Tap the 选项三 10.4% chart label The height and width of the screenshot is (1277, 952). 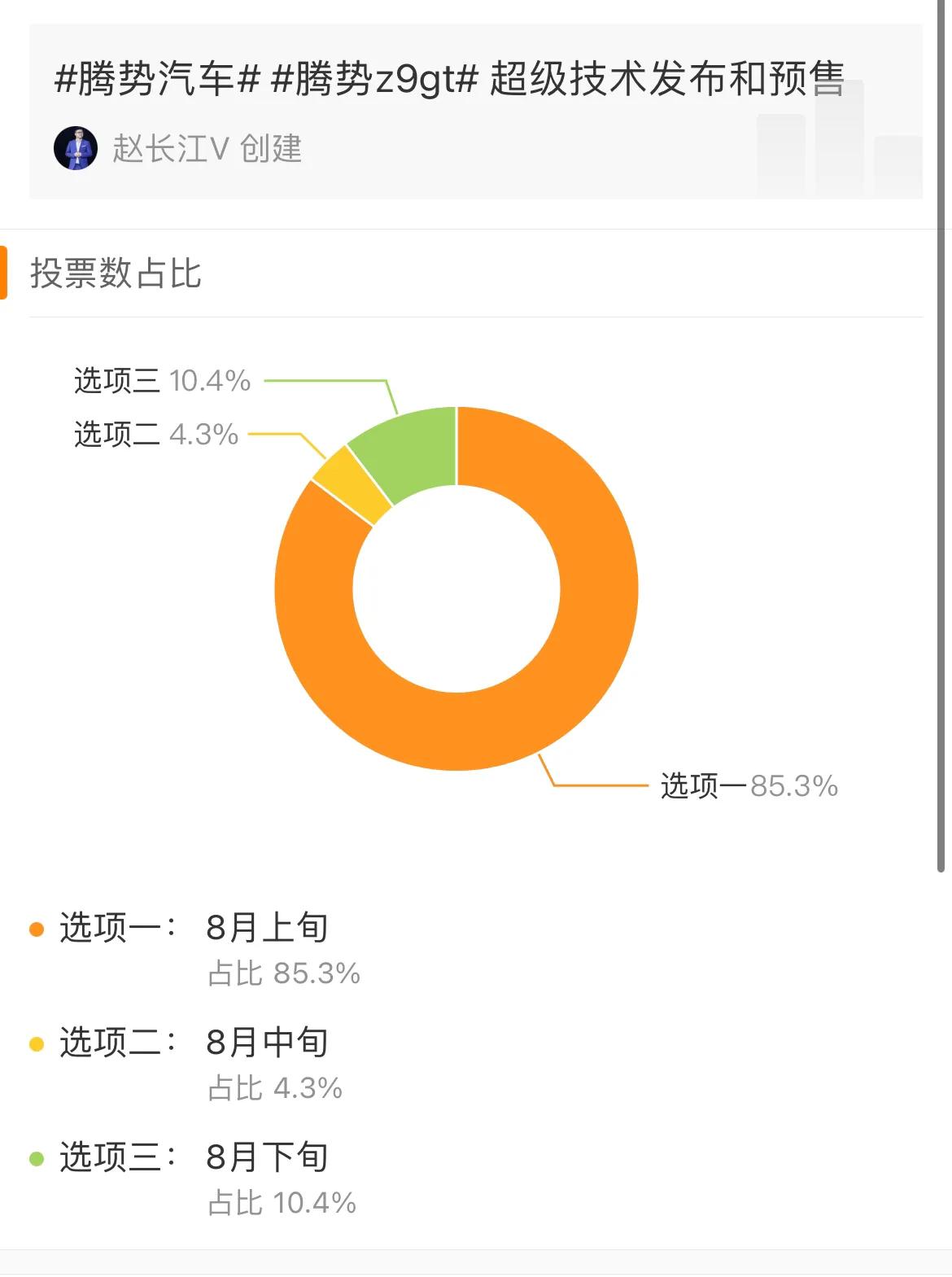tap(162, 381)
